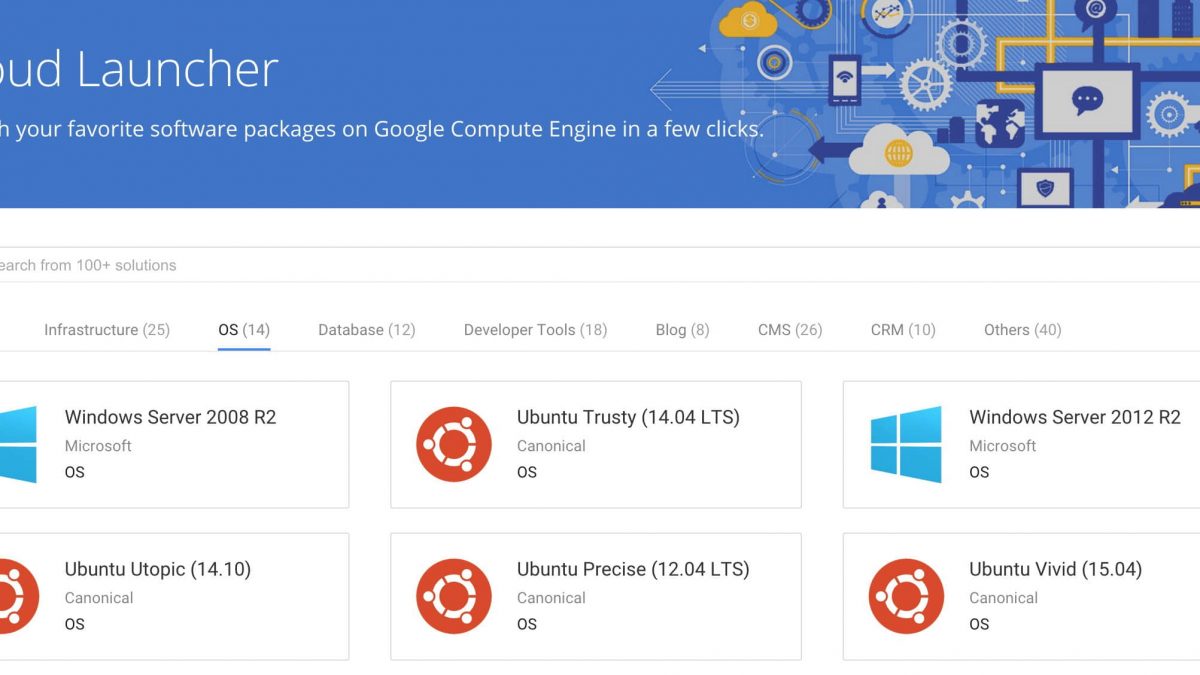Viewport: 1200px width, 675px height.
Task: Open the Database (12) tab
Action: pyautogui.click(x=367, y=330)
